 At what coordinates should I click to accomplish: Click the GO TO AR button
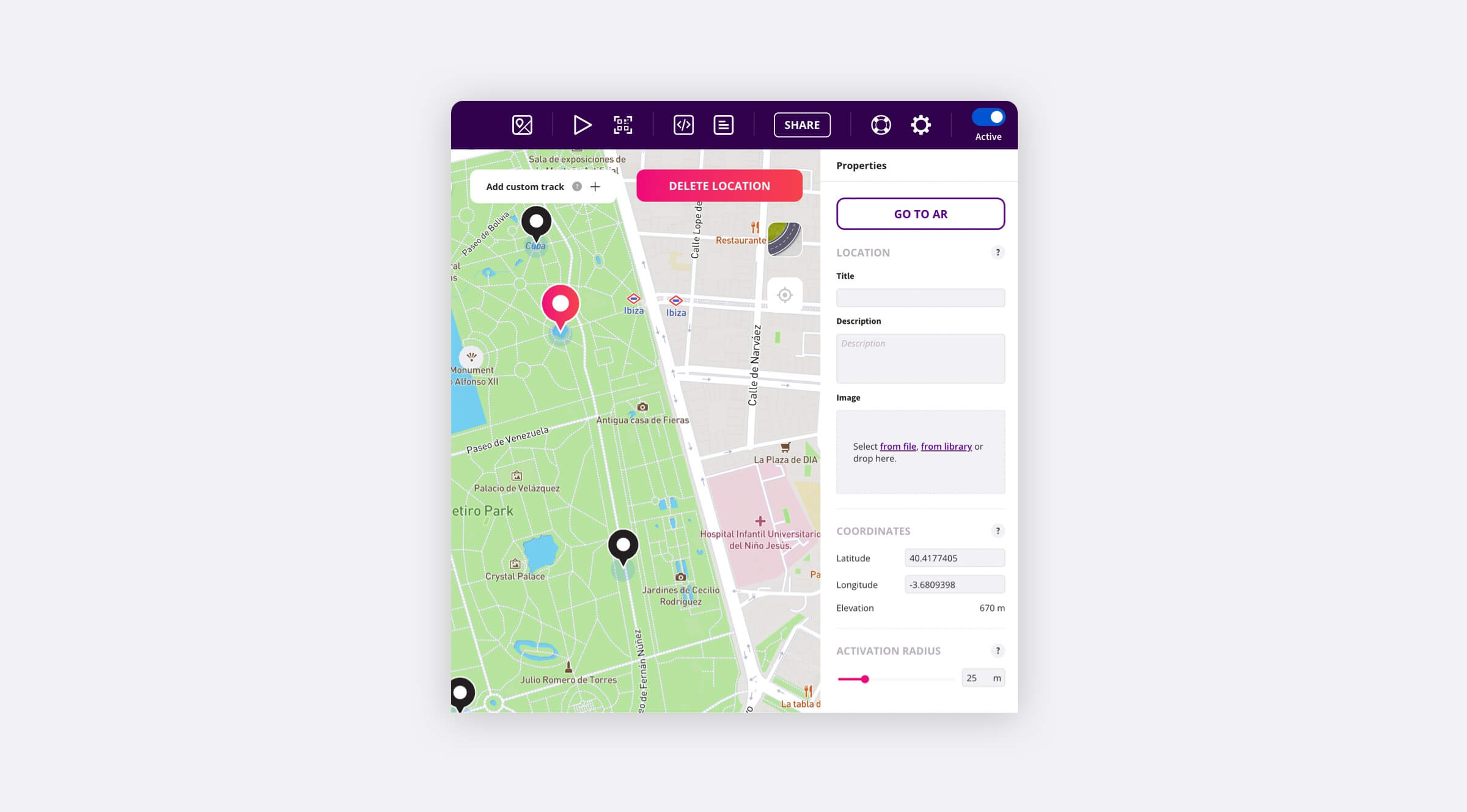[920, 213]
